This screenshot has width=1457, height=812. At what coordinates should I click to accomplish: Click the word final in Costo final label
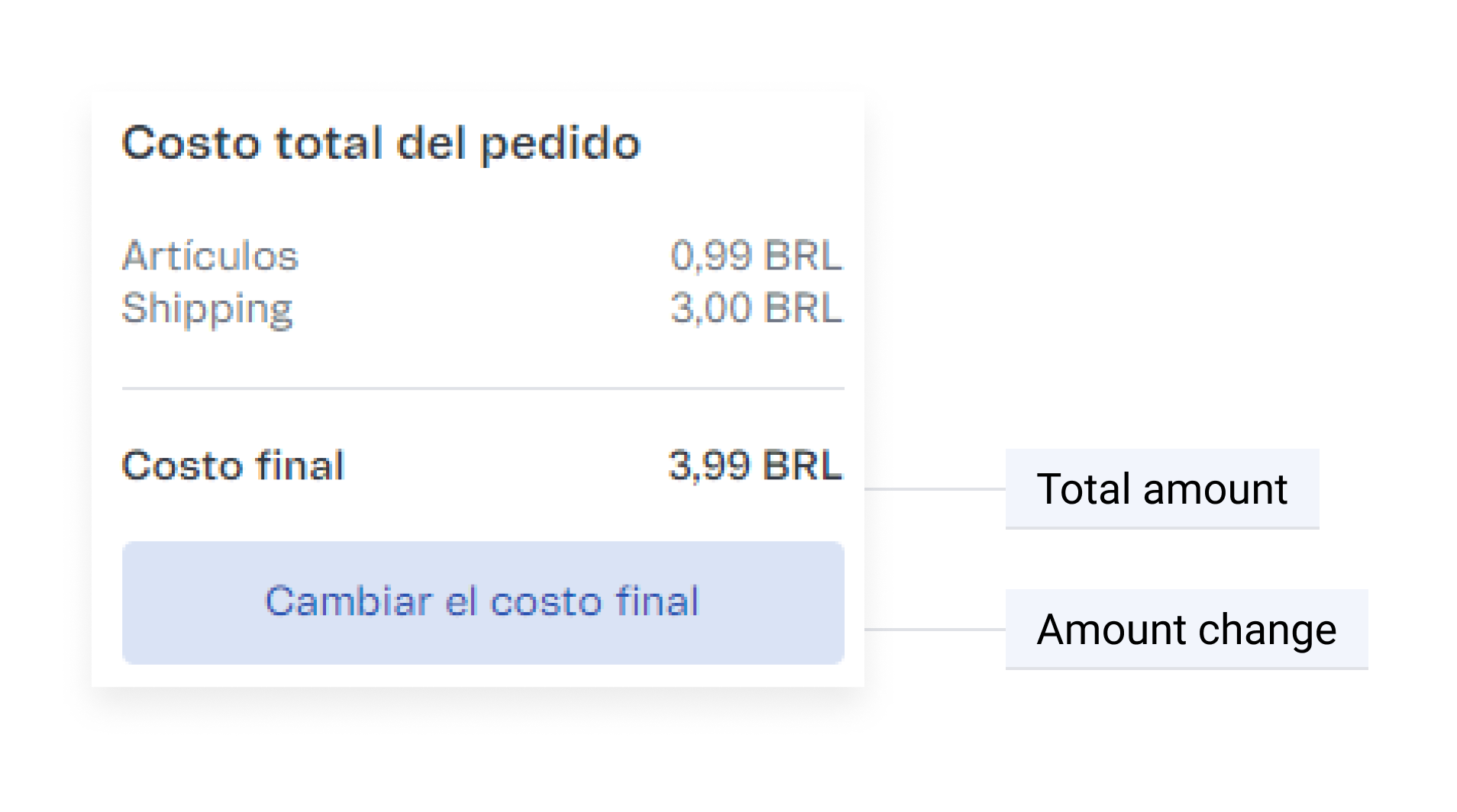(x=300, y=466)
